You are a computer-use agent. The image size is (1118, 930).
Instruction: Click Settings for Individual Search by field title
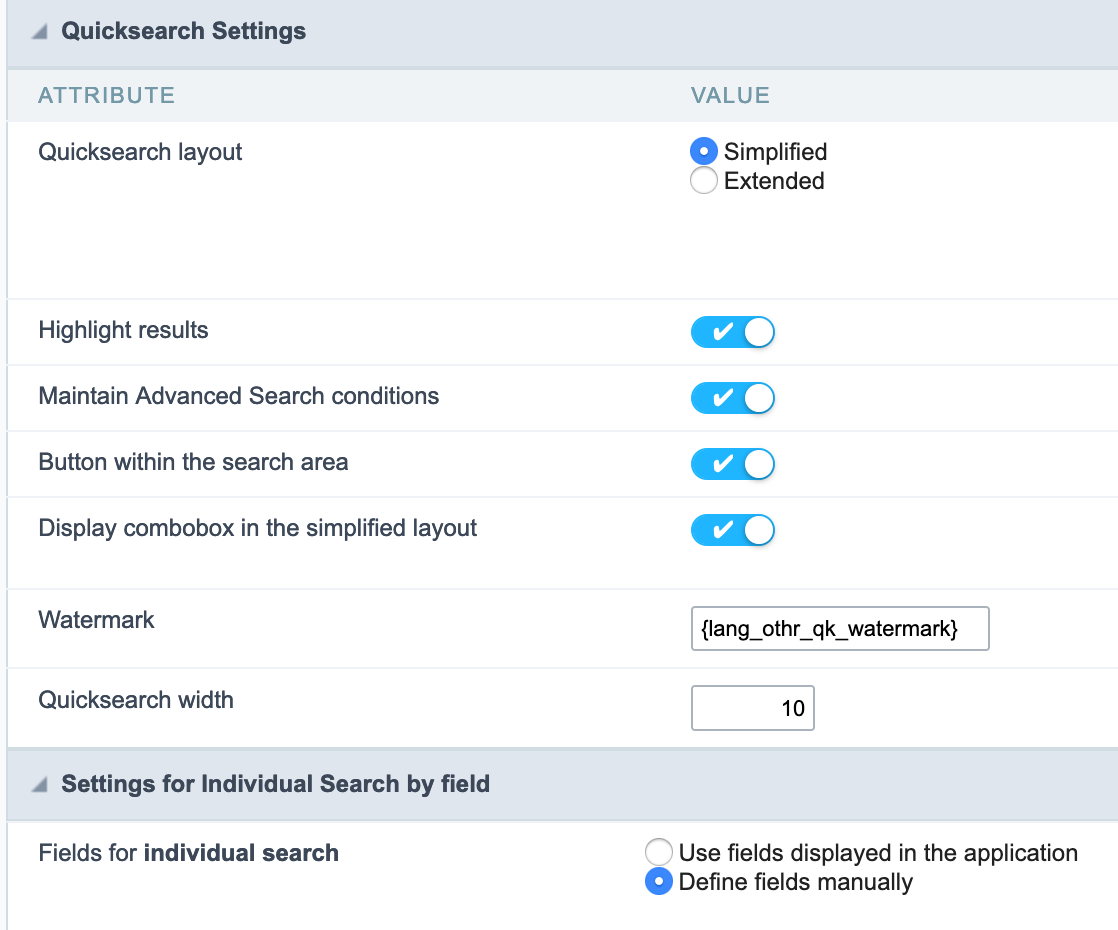[275, 784]
